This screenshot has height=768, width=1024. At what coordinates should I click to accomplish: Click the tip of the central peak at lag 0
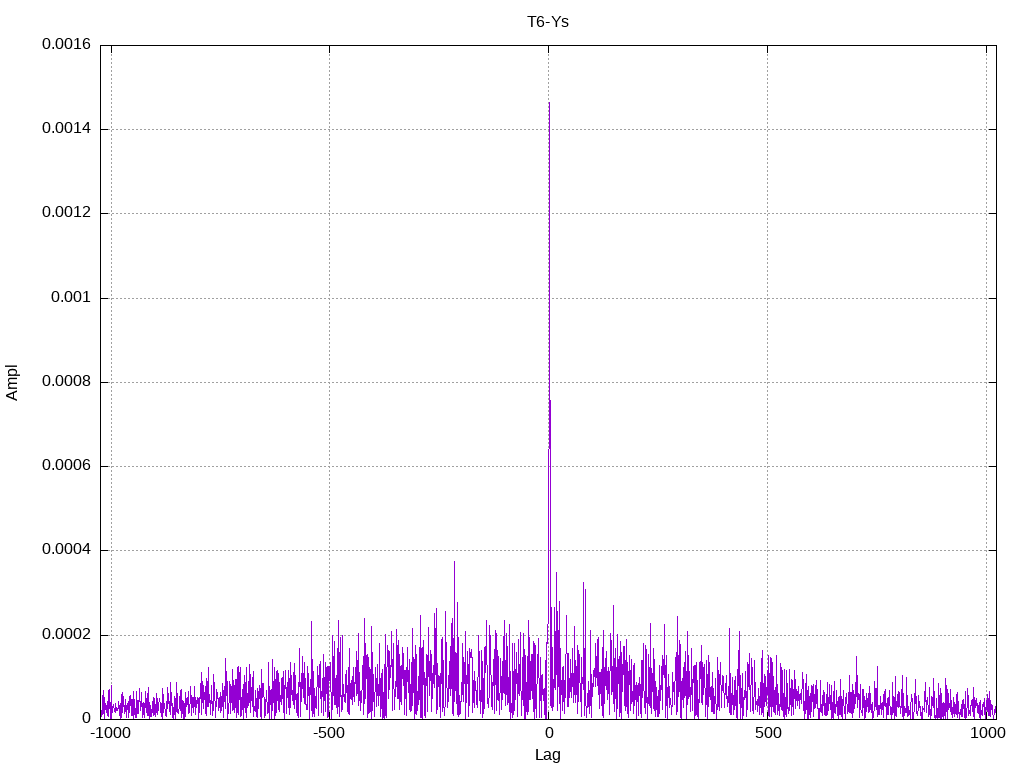[x=549, y=103]
